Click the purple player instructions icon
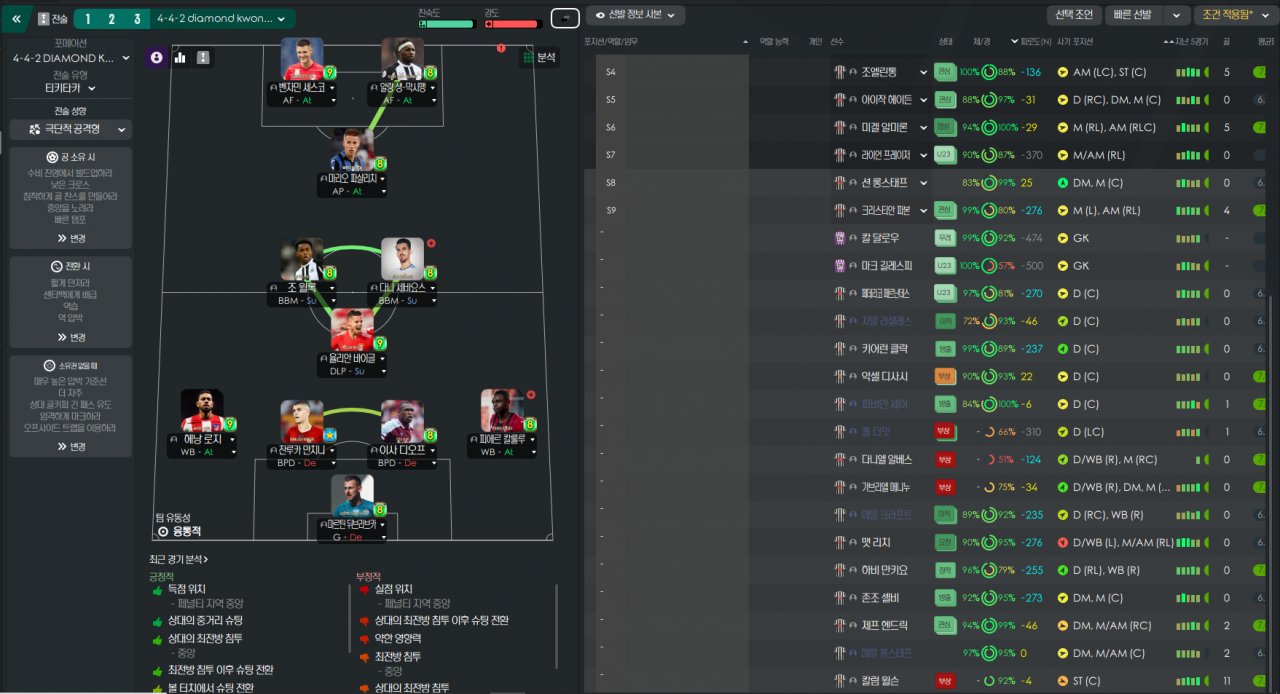1280x694 pixels. pyautogui.click(x=157, y=58)
